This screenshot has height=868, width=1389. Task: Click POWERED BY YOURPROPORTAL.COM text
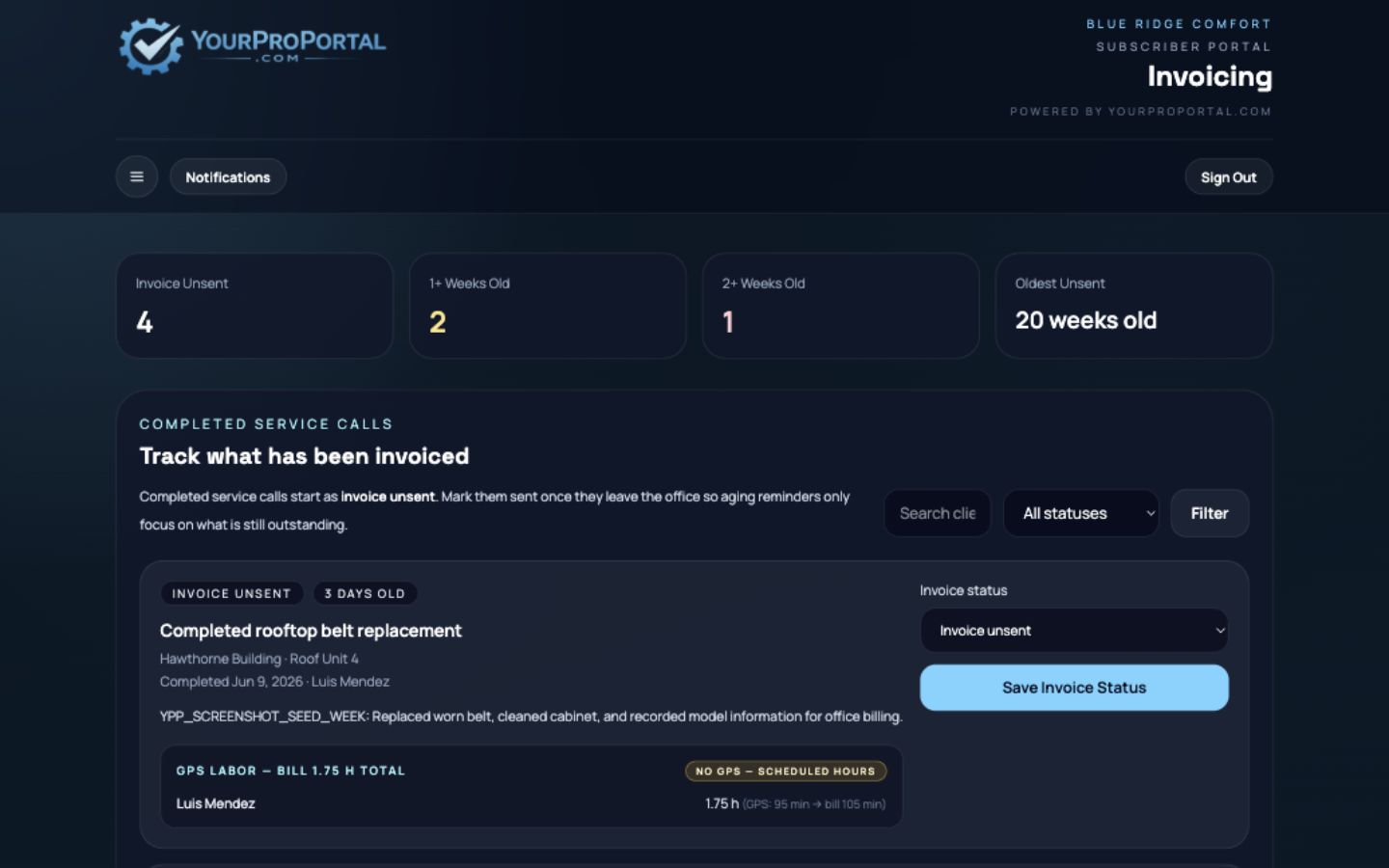point(1140,112)
